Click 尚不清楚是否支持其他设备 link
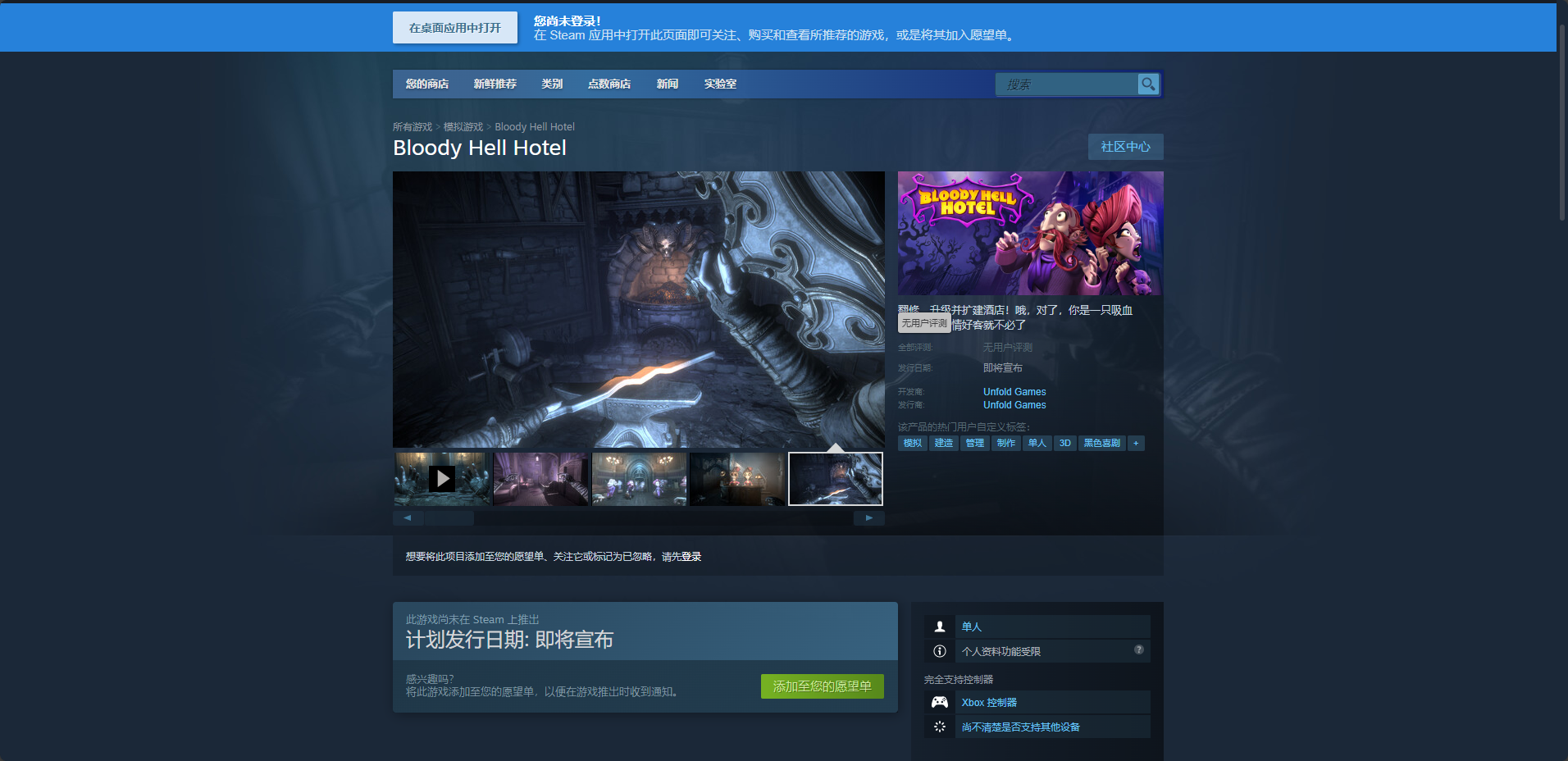The width and height of the screenshot is (1568, 761). 1021,727
